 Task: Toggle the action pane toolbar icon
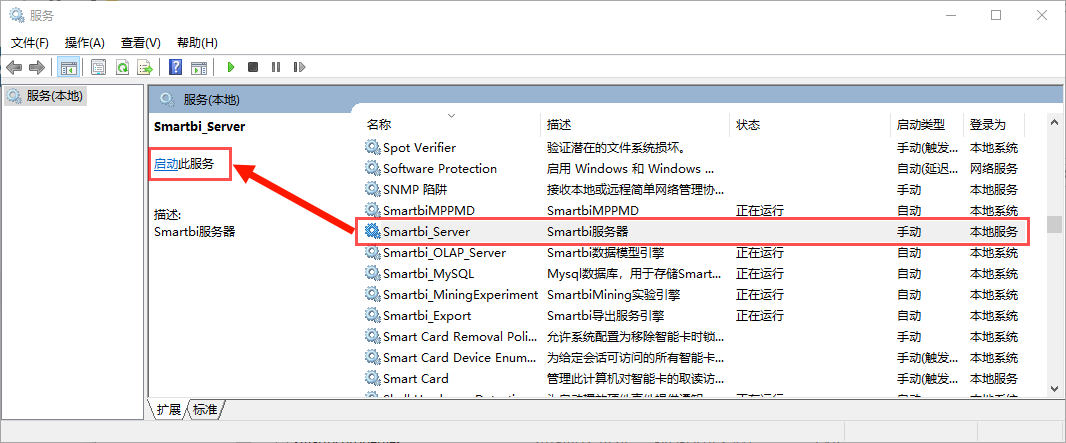pos(199,67)
